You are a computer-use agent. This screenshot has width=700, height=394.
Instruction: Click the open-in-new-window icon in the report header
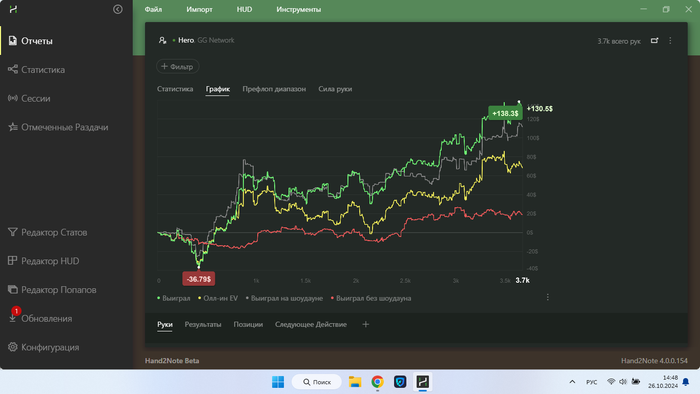(654, 41)
